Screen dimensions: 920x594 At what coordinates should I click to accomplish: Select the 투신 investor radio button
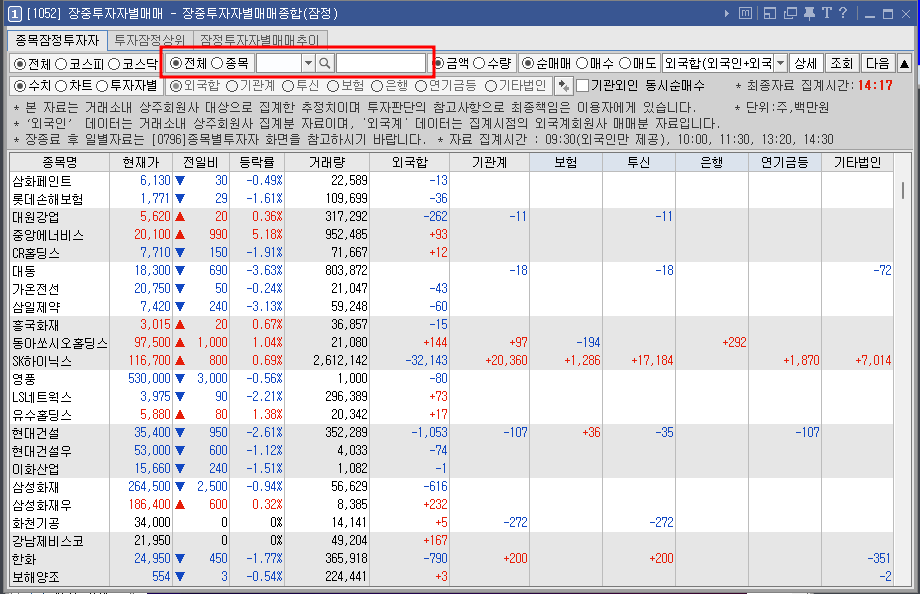click(288, 86)
